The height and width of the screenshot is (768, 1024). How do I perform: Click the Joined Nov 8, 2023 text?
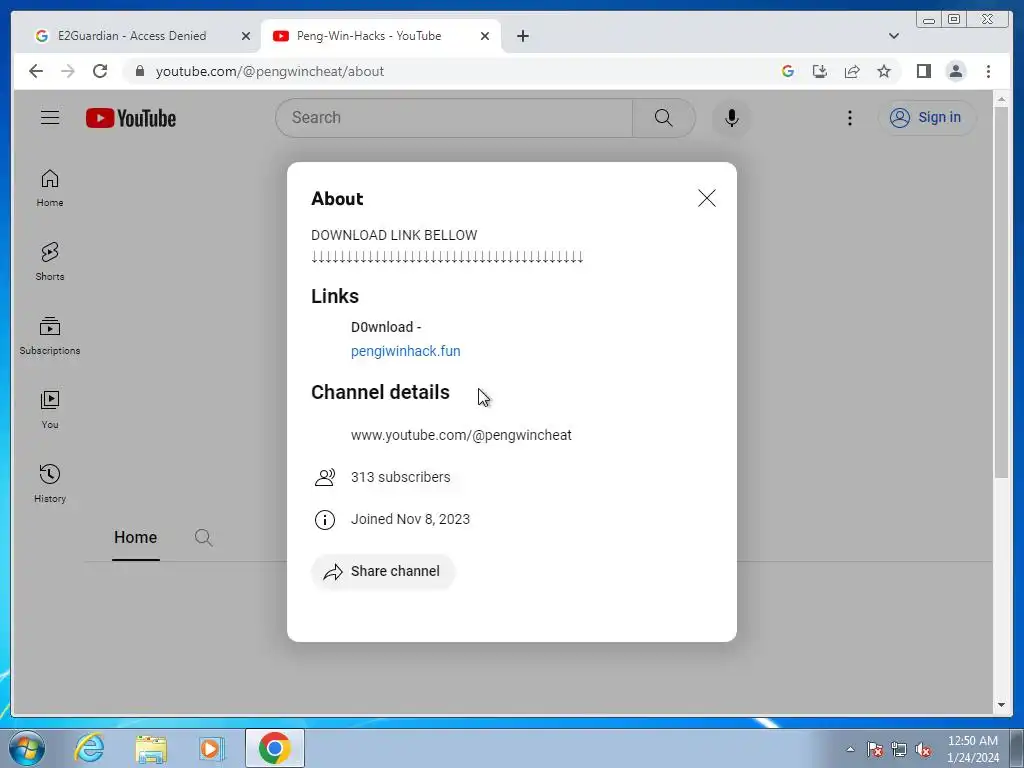410,519
